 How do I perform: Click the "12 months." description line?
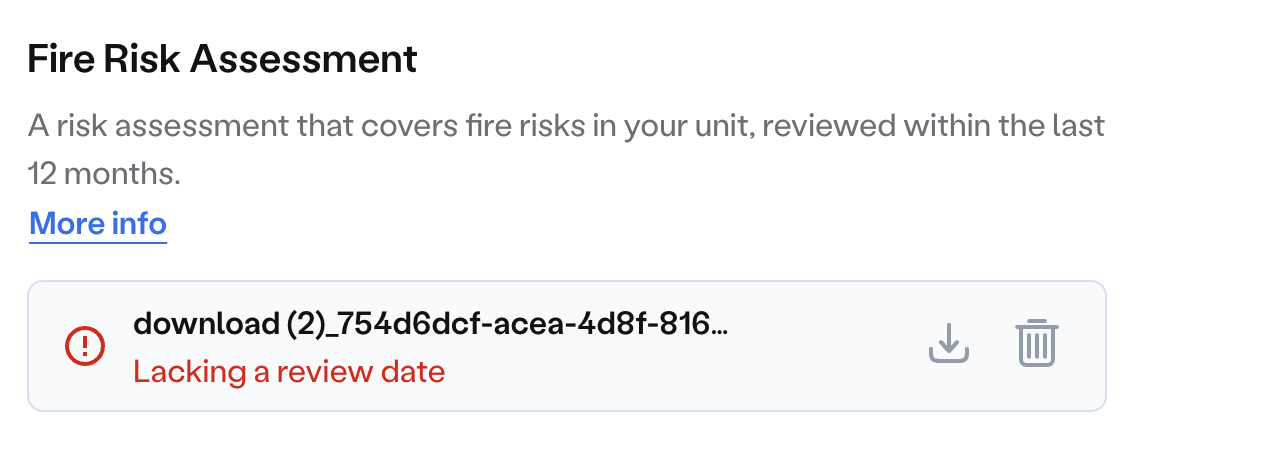pos(104,174)
